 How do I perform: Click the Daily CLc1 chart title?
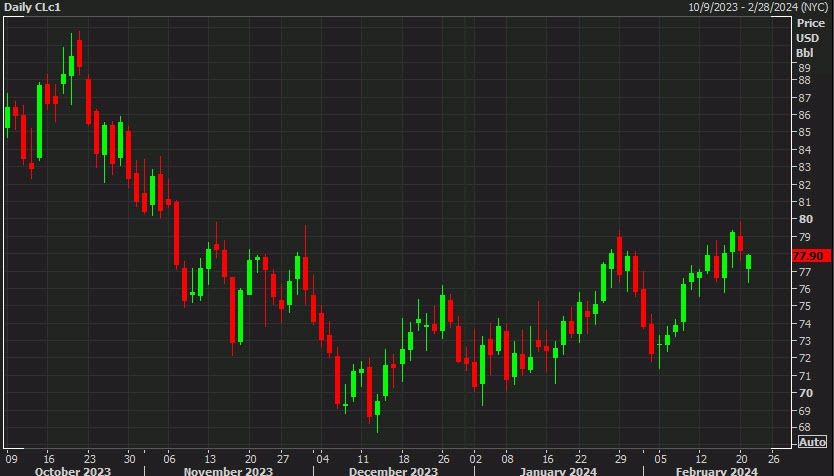point(32,7)
